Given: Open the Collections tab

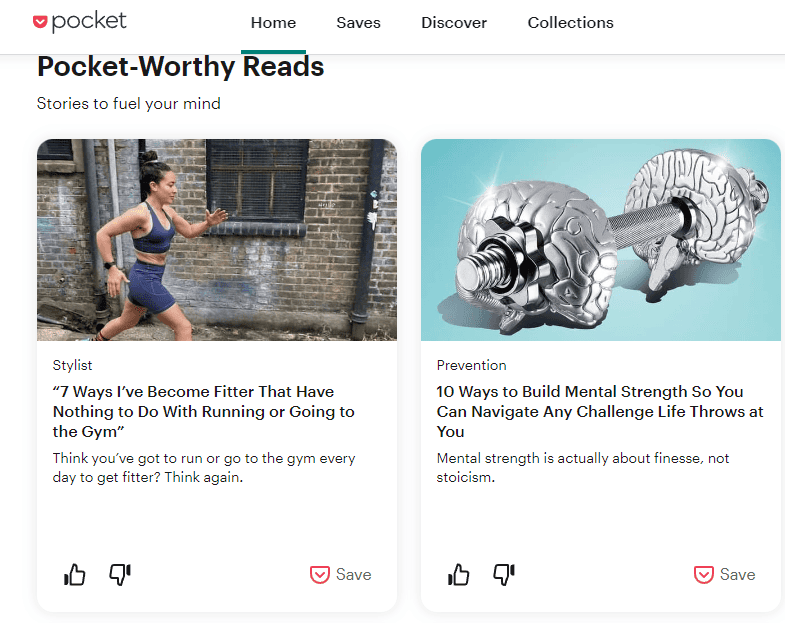Looking at the screenshot, I should [x=571, y=23].
